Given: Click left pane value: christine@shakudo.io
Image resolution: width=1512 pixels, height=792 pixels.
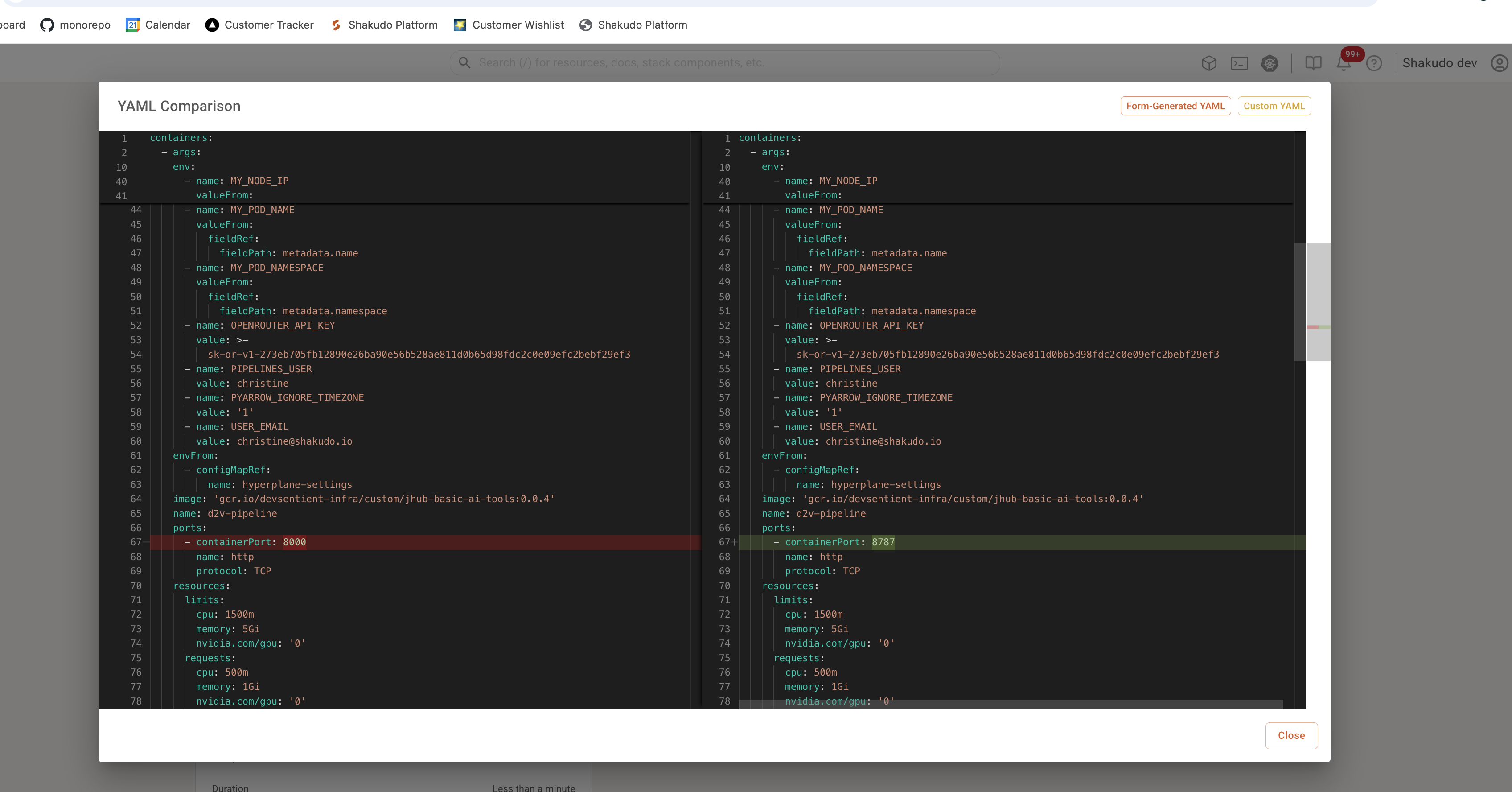Looking at the screenshot, I should pyautogui.click(x=274, y=441).
